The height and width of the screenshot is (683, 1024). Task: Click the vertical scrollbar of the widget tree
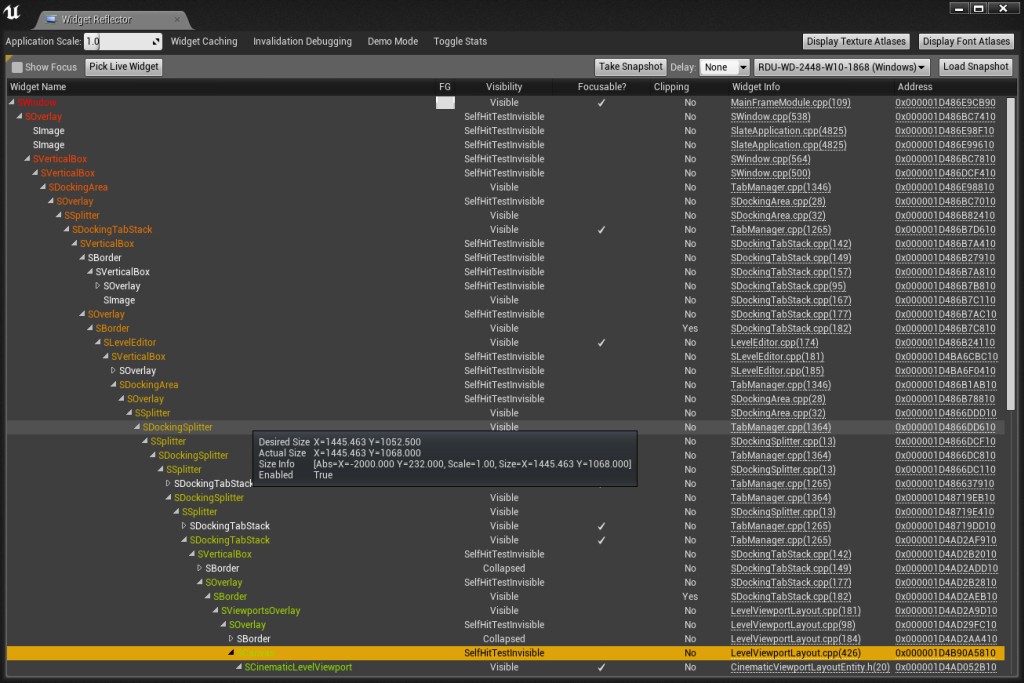pos(1011,255)
